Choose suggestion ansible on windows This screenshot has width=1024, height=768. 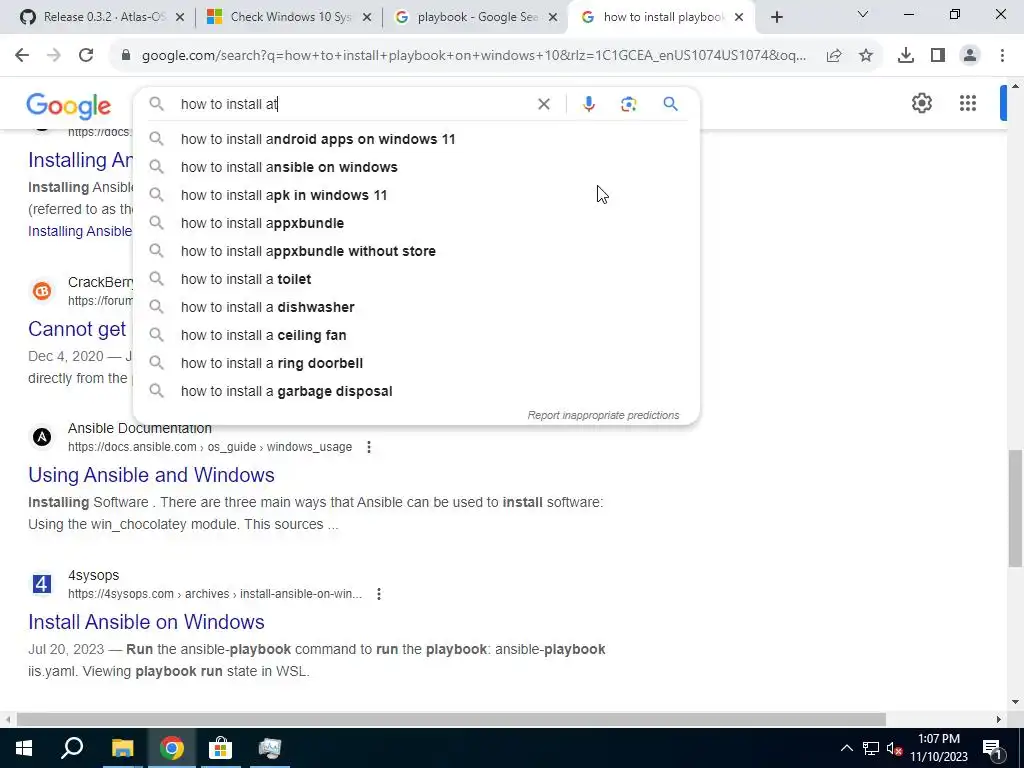coord(416,167)
